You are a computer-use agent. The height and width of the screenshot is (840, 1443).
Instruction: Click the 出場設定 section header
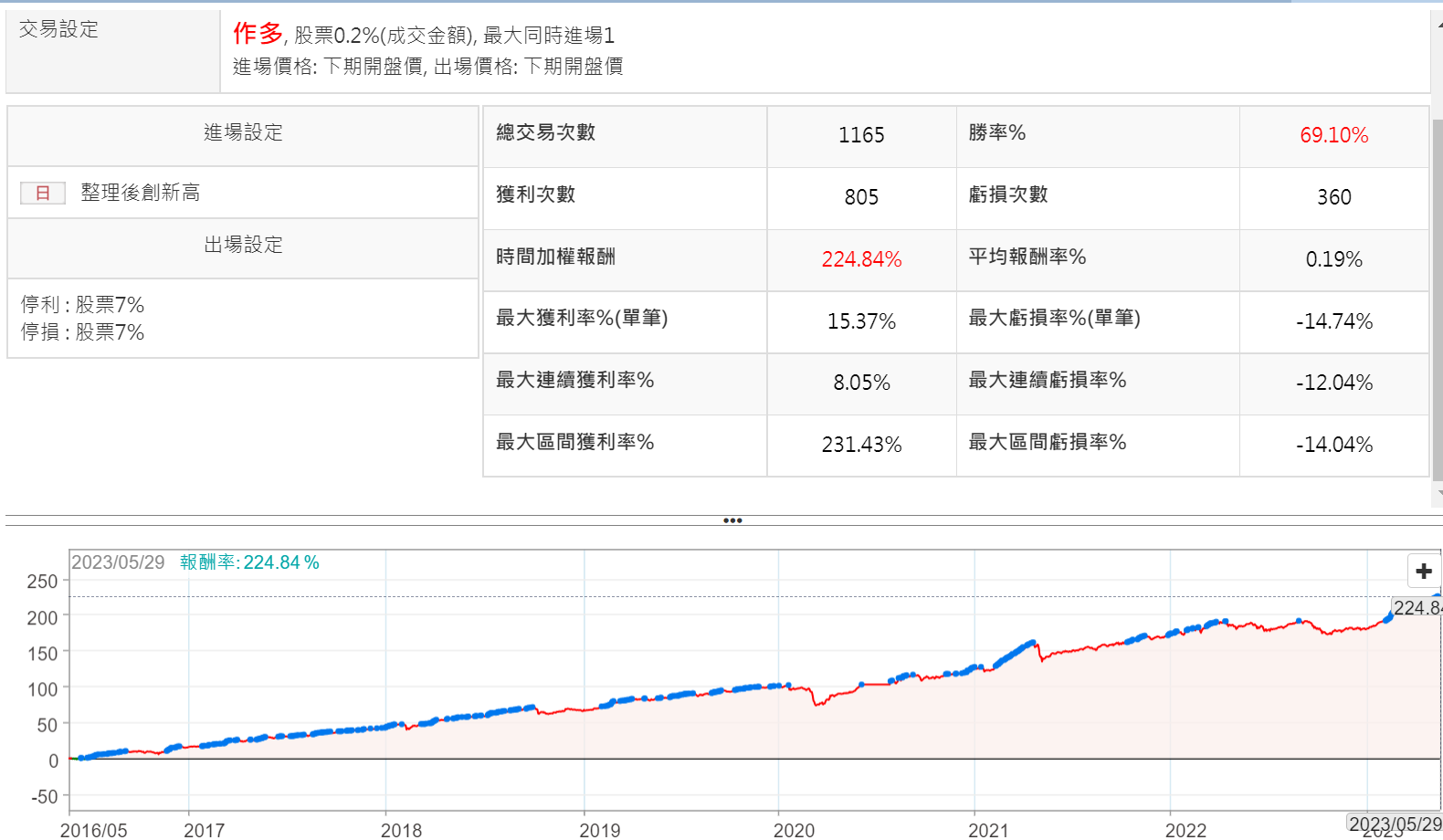[x=243, y=245]
